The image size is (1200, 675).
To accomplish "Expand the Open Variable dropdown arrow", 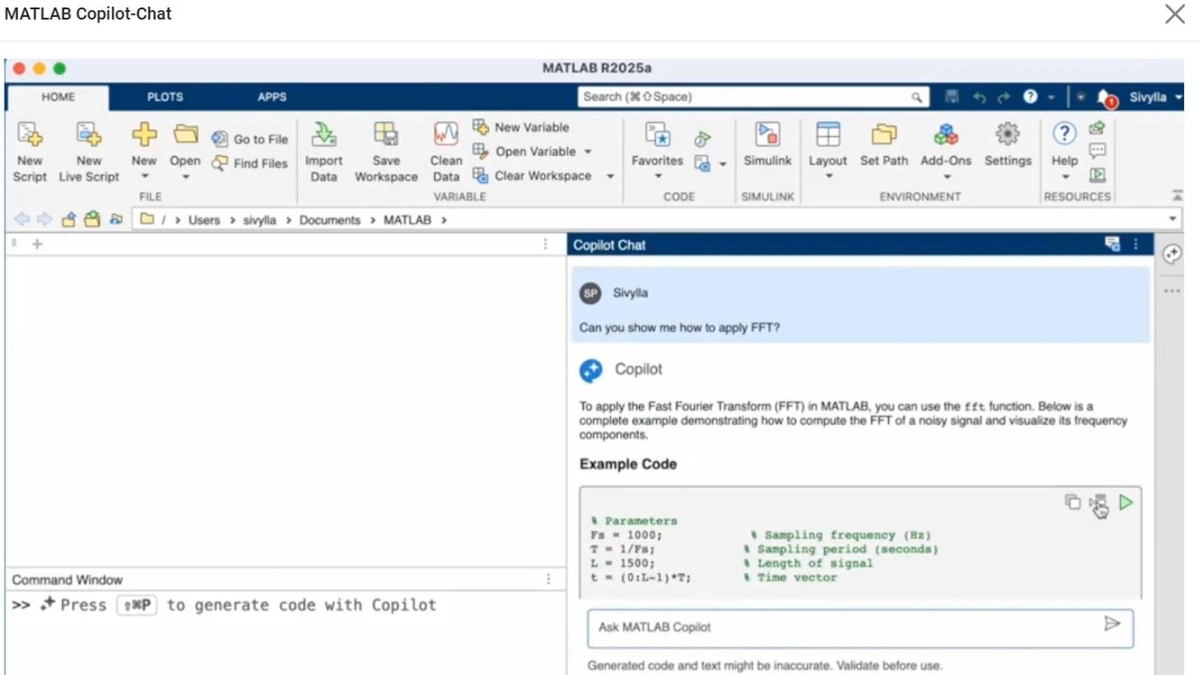I will click(588, 152).
